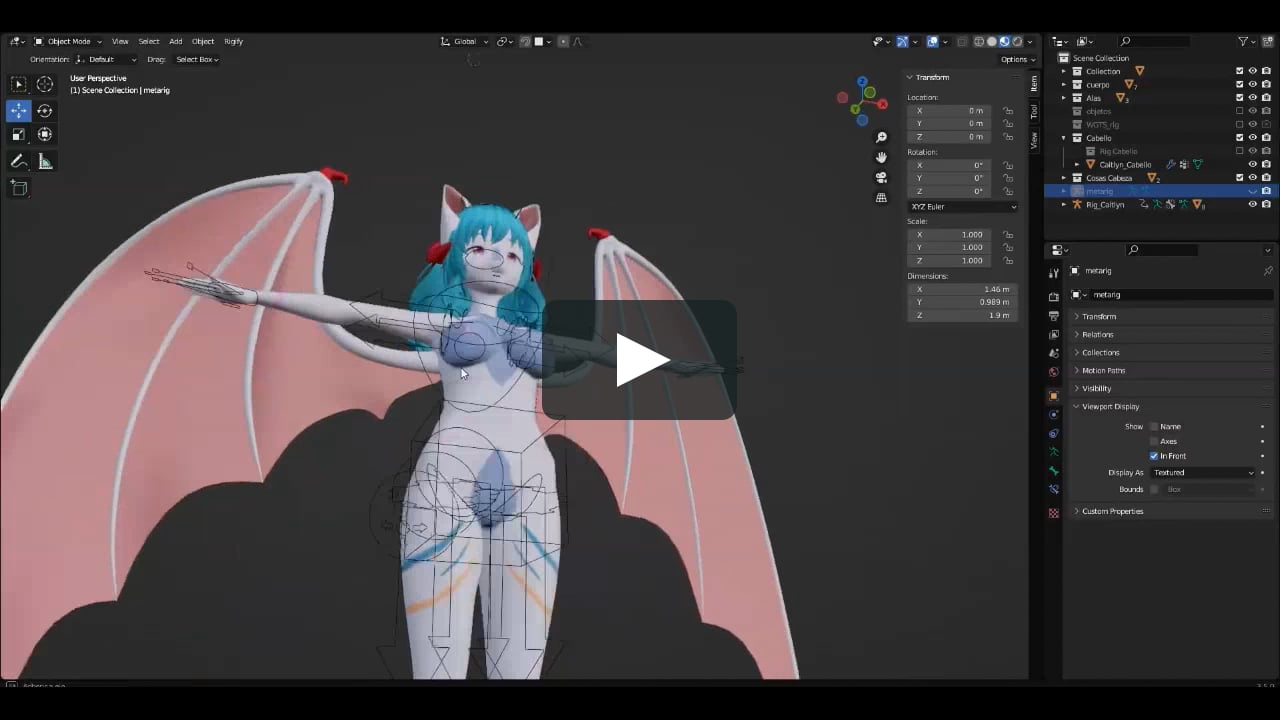Activate the Rotate tool
The height and width of the screenshot is (720, 1280).
tap(45, 110)
